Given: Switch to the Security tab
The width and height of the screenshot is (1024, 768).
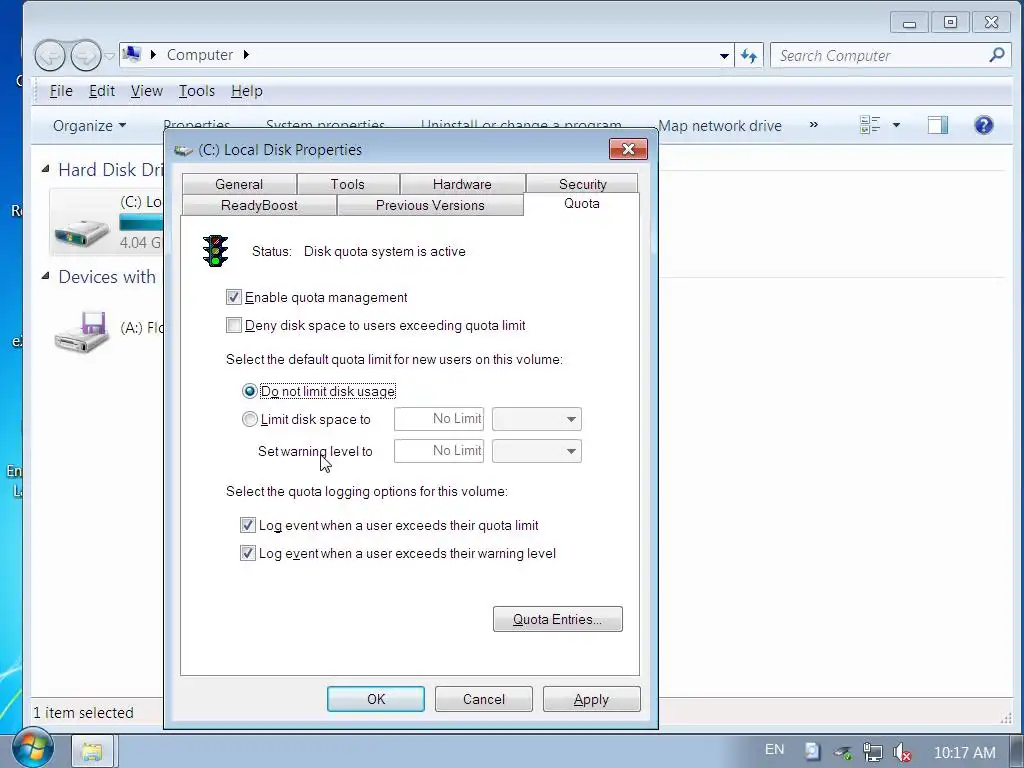Looking at the screenshot, I should pyautogui.click(x=583, y=184).
